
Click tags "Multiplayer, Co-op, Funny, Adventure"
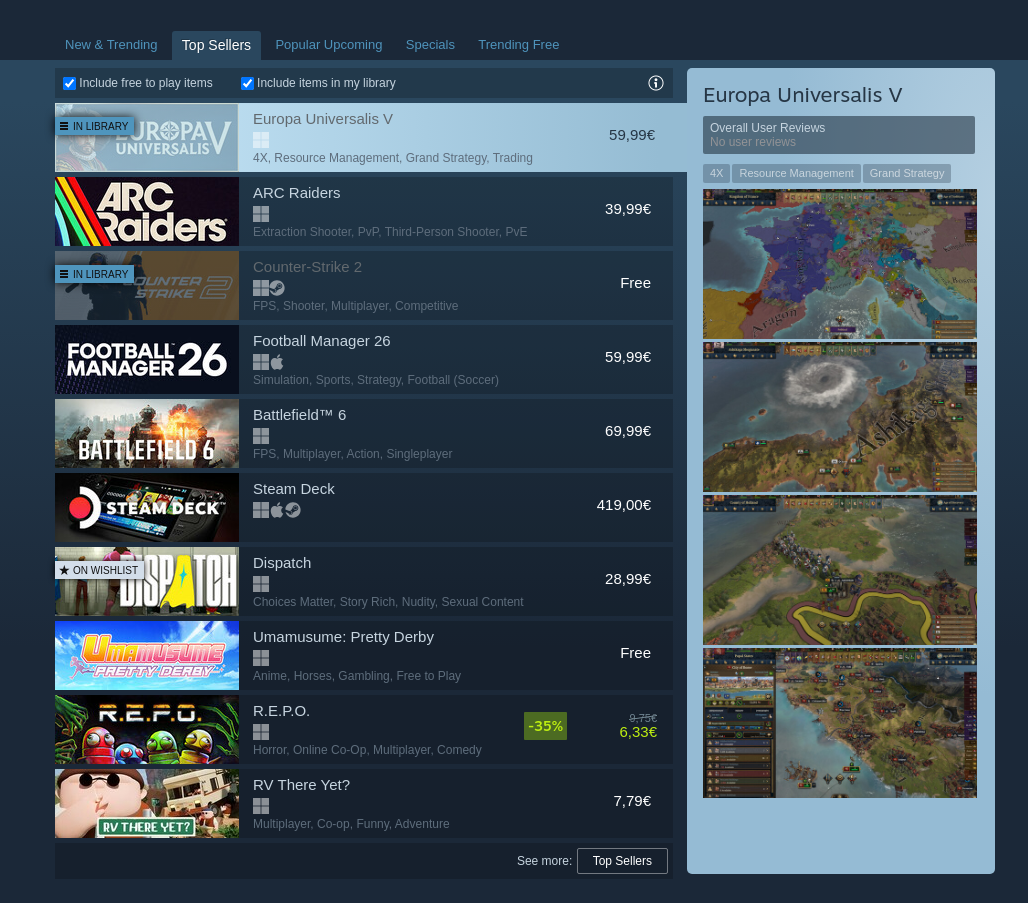click(x=351, y=824)
